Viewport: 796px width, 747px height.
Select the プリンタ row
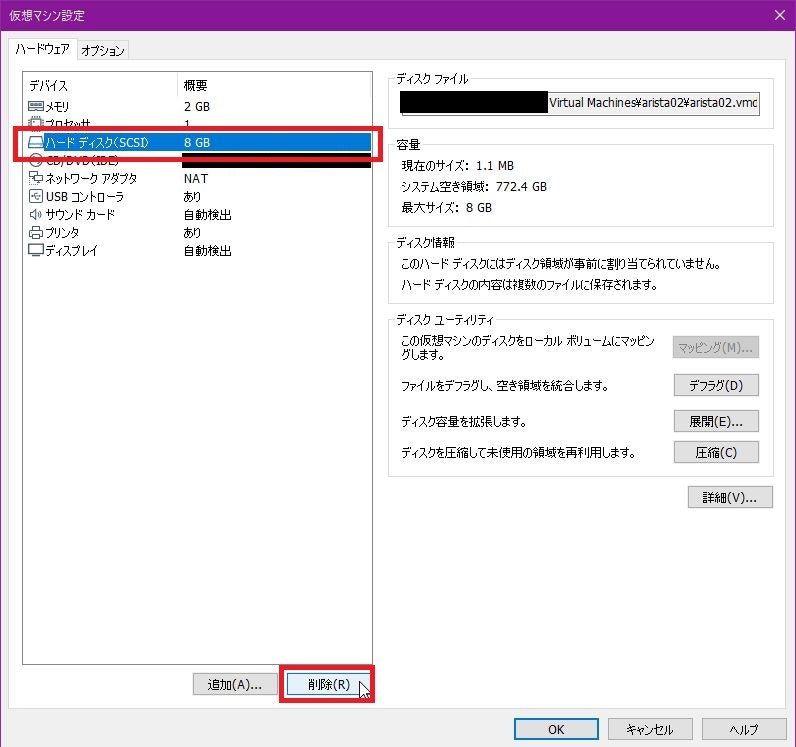[197, 233]
